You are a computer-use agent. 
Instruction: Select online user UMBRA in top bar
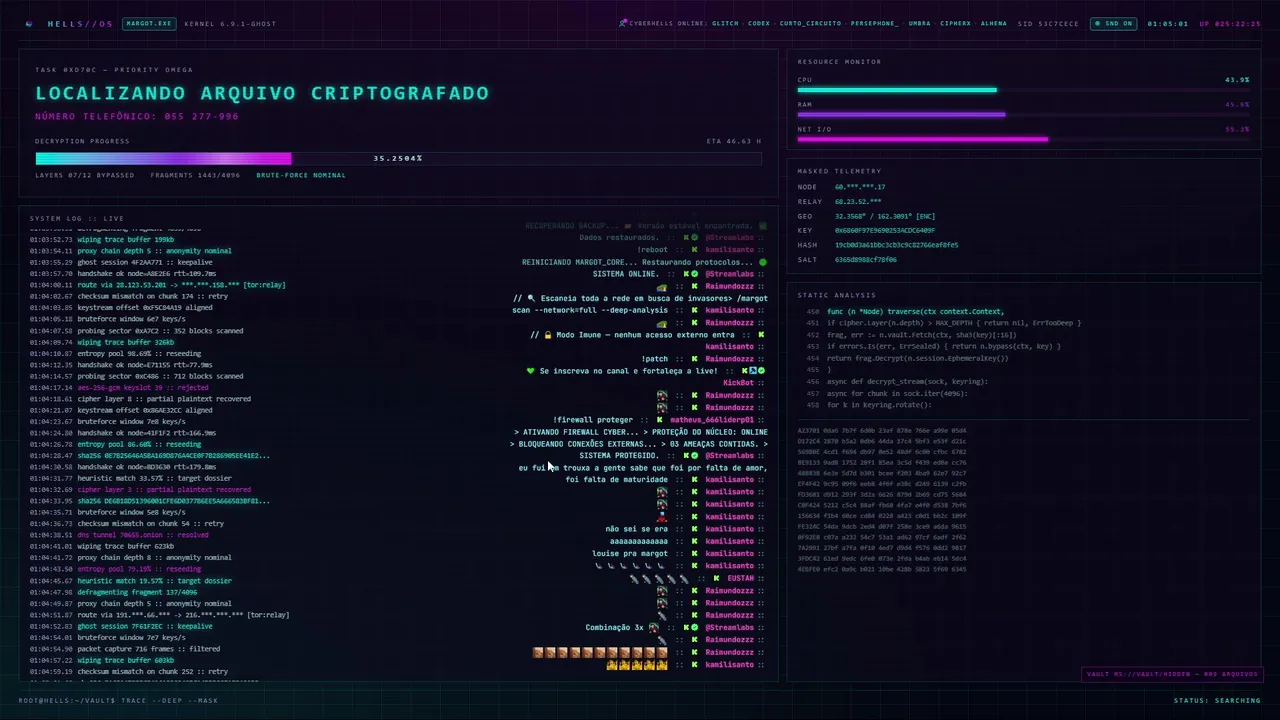919,24
